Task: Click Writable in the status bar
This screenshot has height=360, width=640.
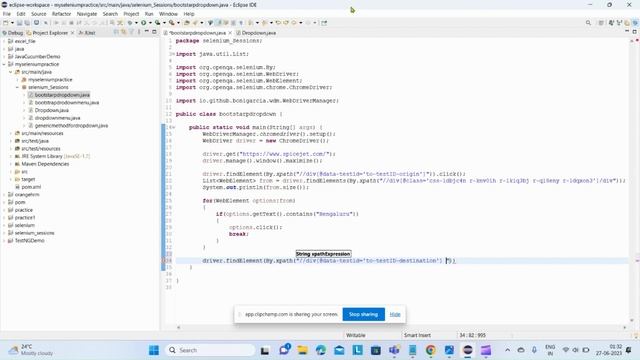Action: (x=356, y=335)
